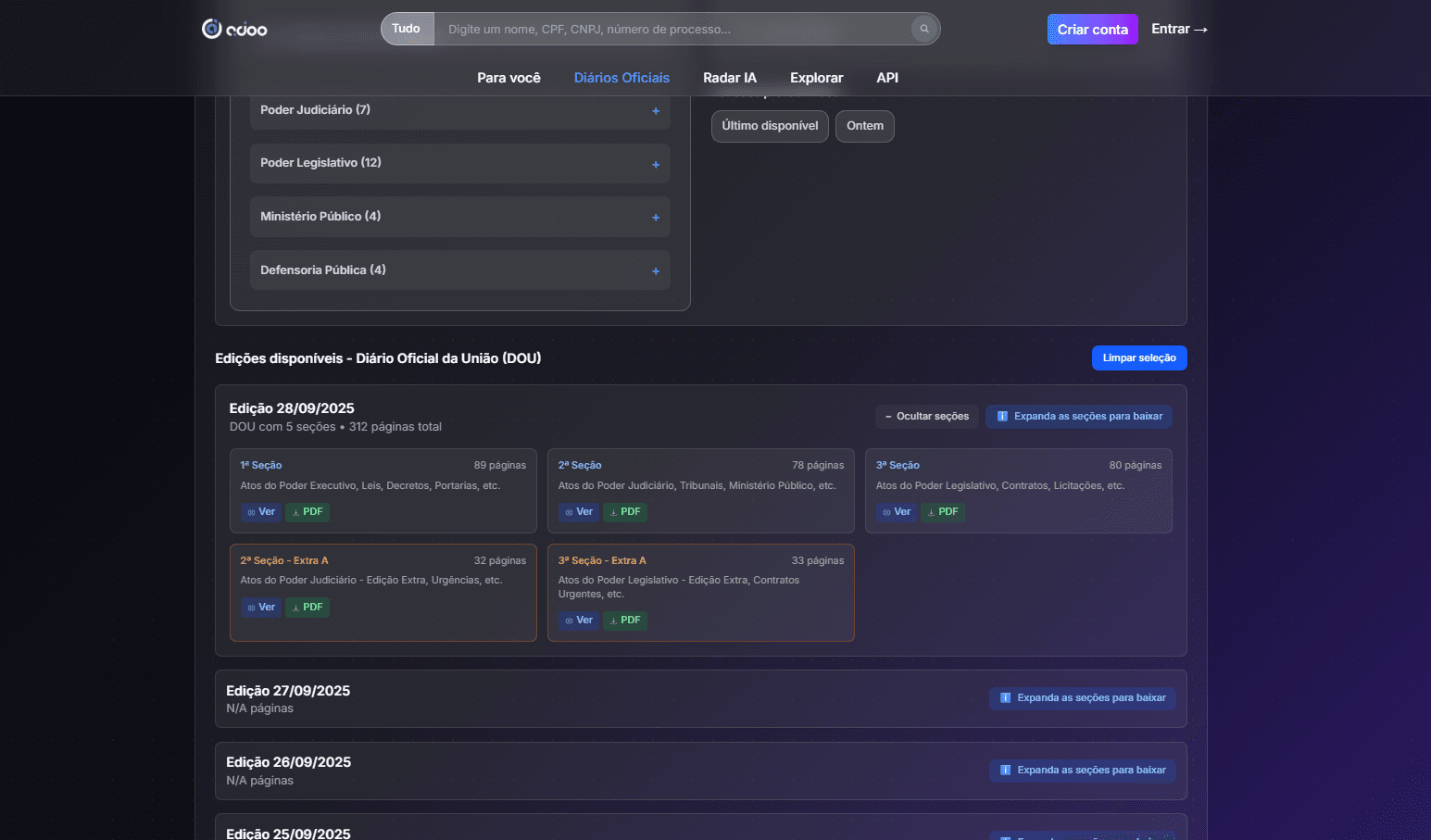View the 3ª Seção - Extra A with Ver

[x=579, y=621]
